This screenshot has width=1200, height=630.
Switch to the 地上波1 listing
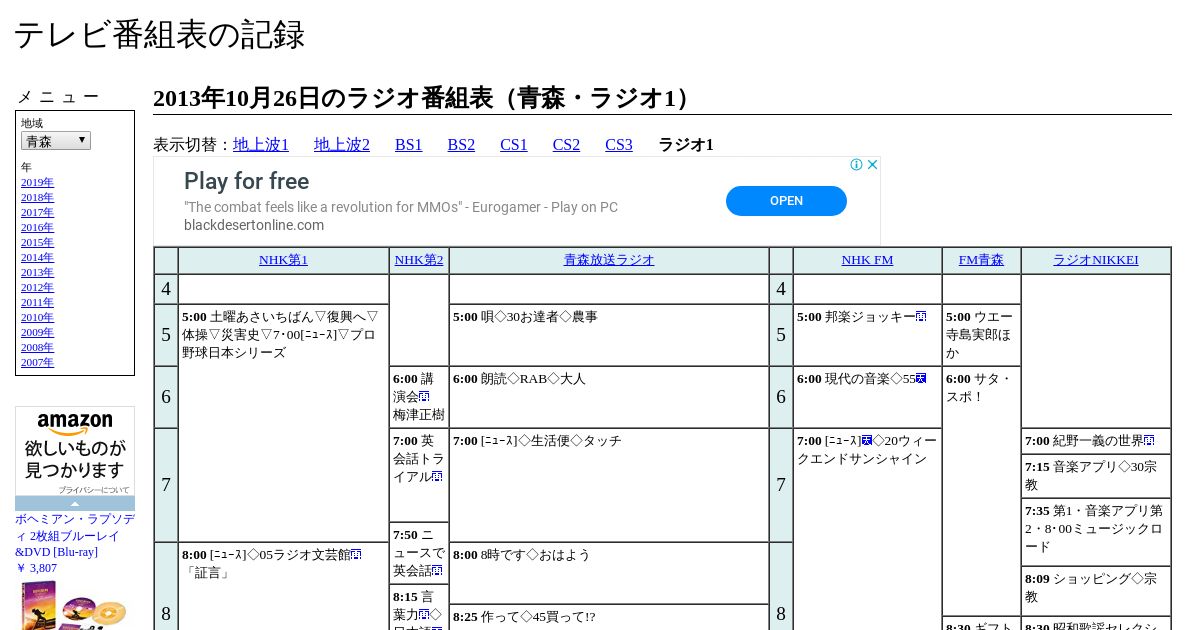(x=261, y=144)
